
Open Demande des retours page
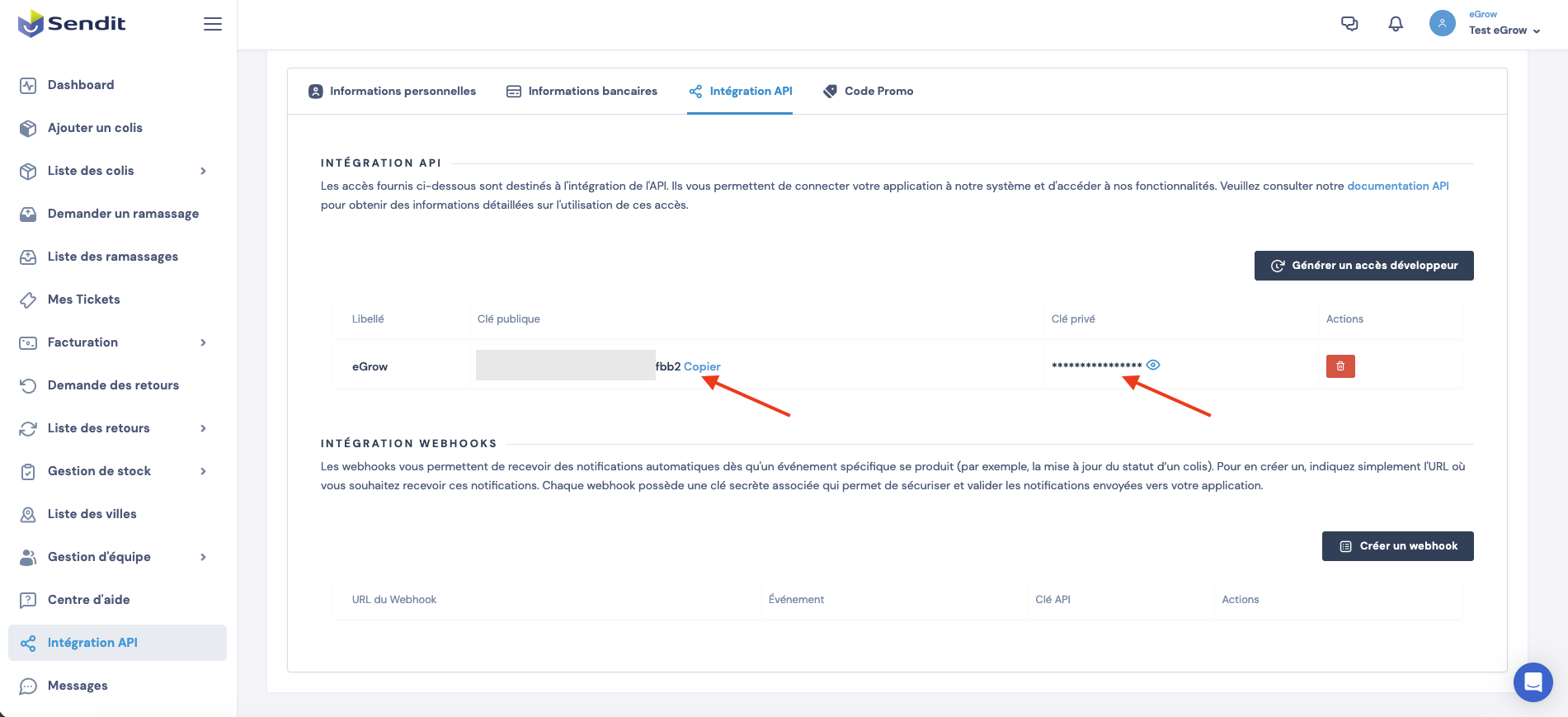[x=113, y=385]
